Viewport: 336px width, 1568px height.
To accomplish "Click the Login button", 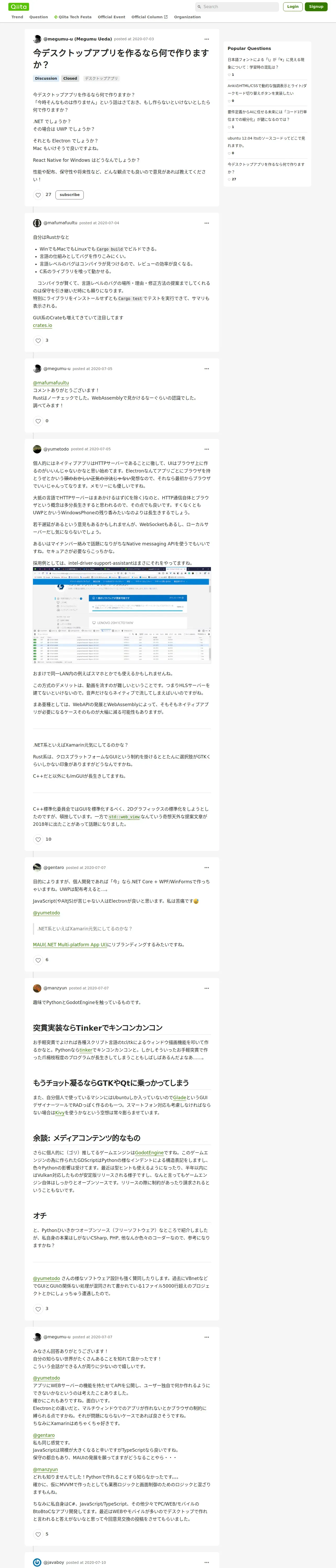I will point(293,7).
